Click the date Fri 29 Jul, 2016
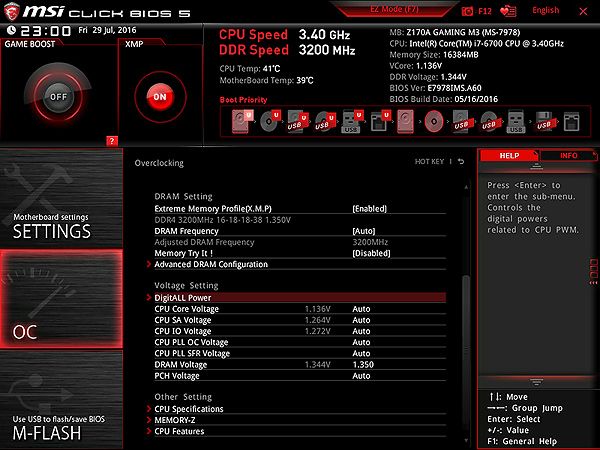Viewport: 600px width, 450px height. [107, 30]
